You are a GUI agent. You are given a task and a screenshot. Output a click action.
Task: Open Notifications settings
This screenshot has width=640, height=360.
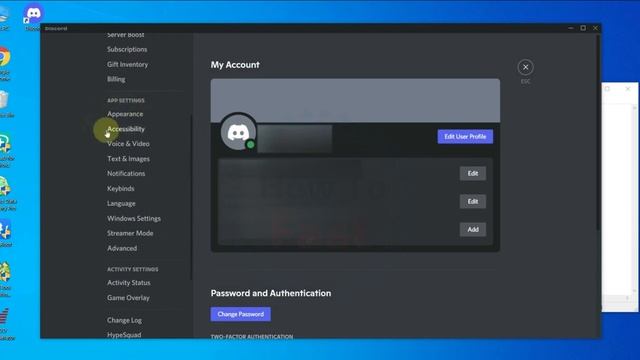pos(126,173)
